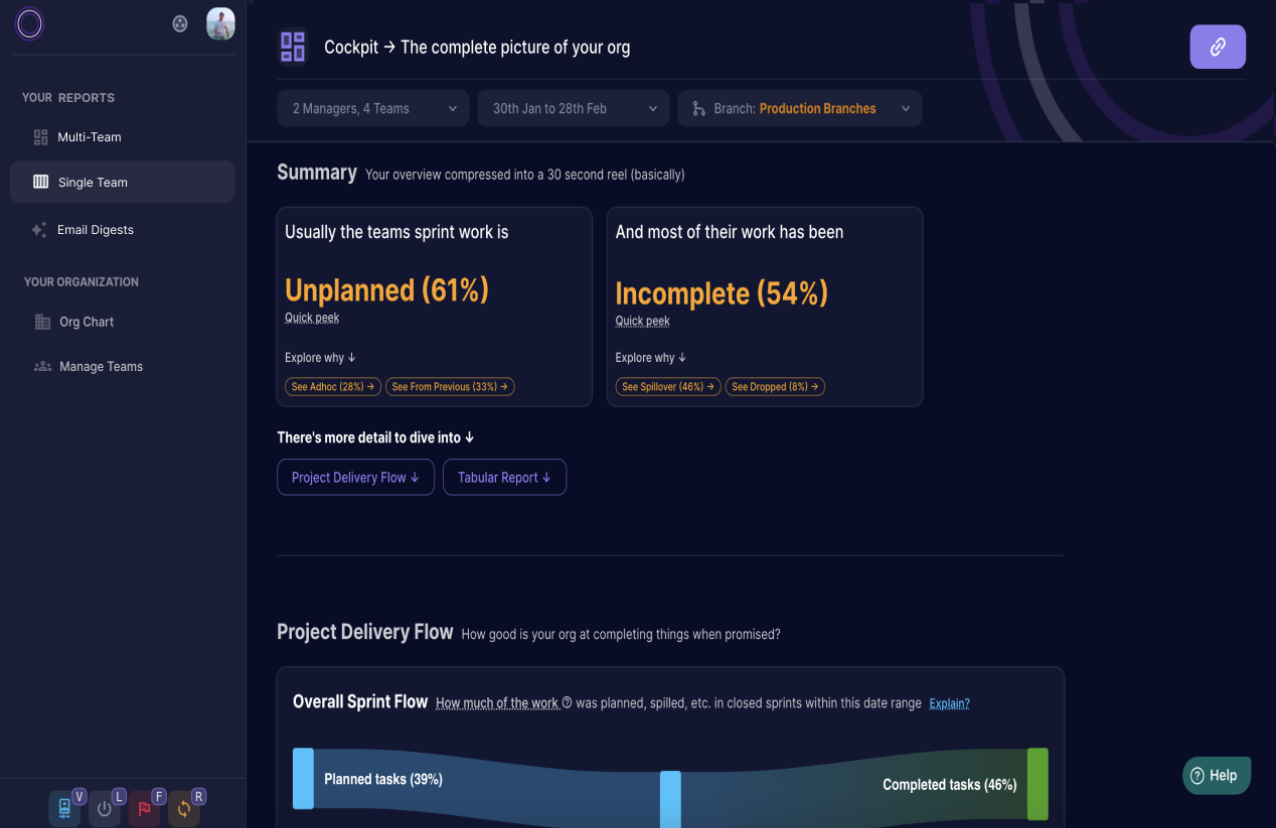
Task: Click the power icon labeled 'L'
Action: [104, 808]
